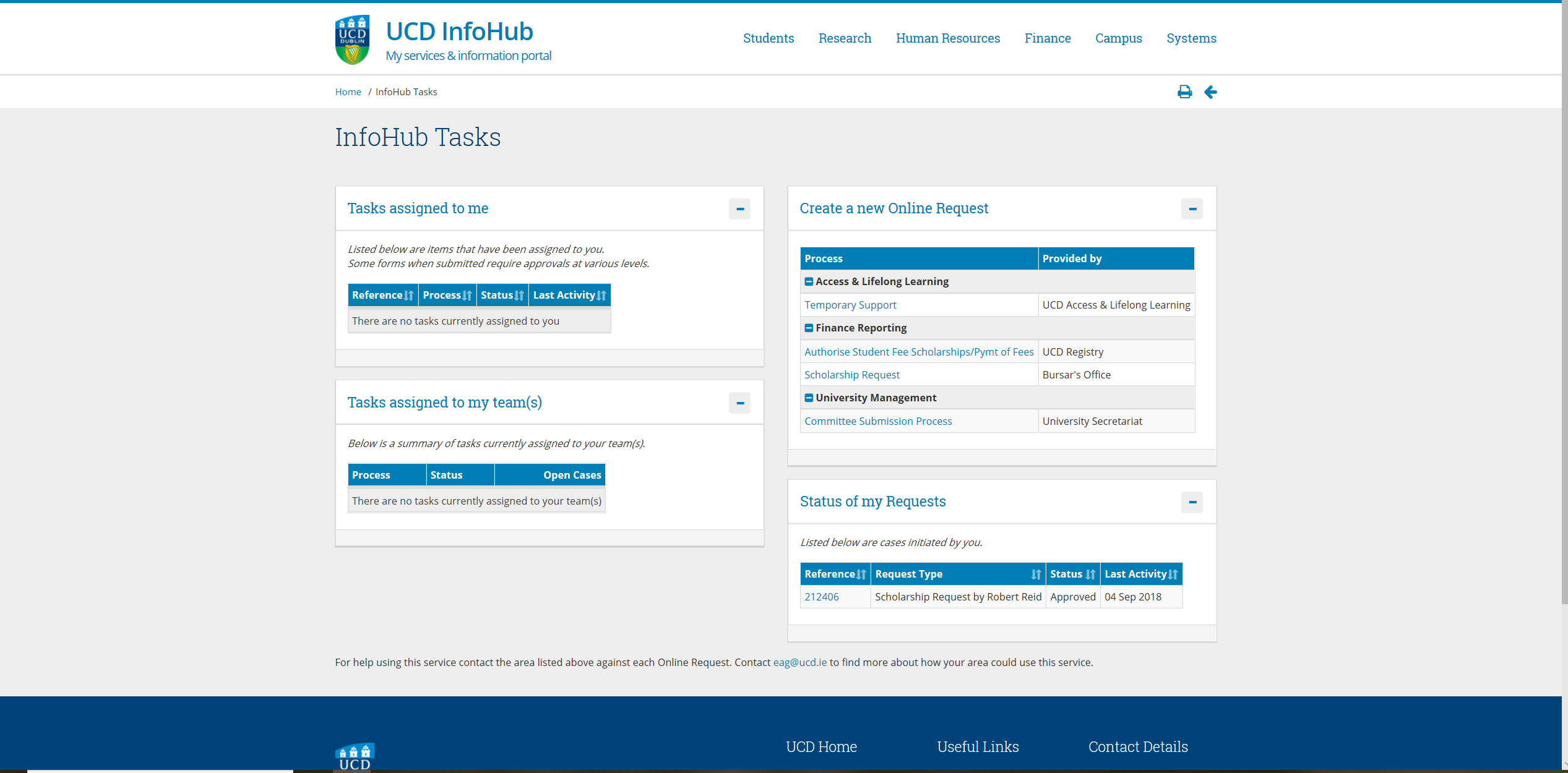This screenshot has width=1568, height=773.
Task: Open the Finance menu
Action: pos(1047,38)
